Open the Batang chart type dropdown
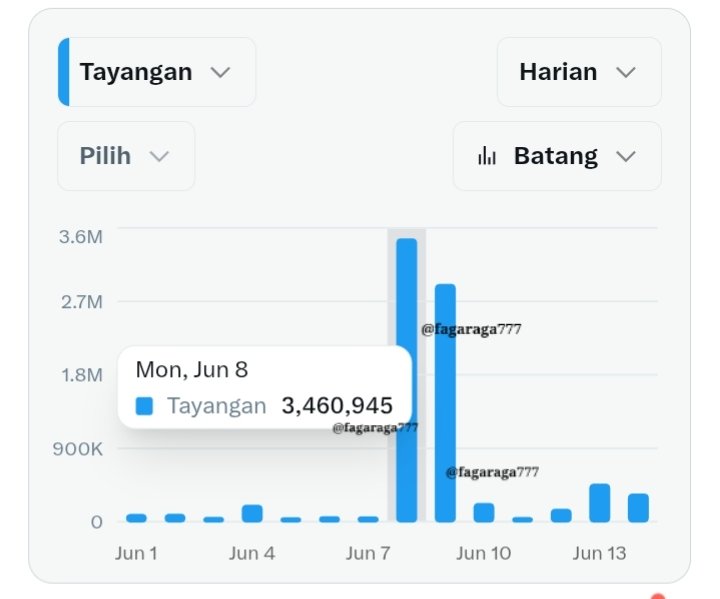This screenshot has height=599, width=720. (557, 156)
